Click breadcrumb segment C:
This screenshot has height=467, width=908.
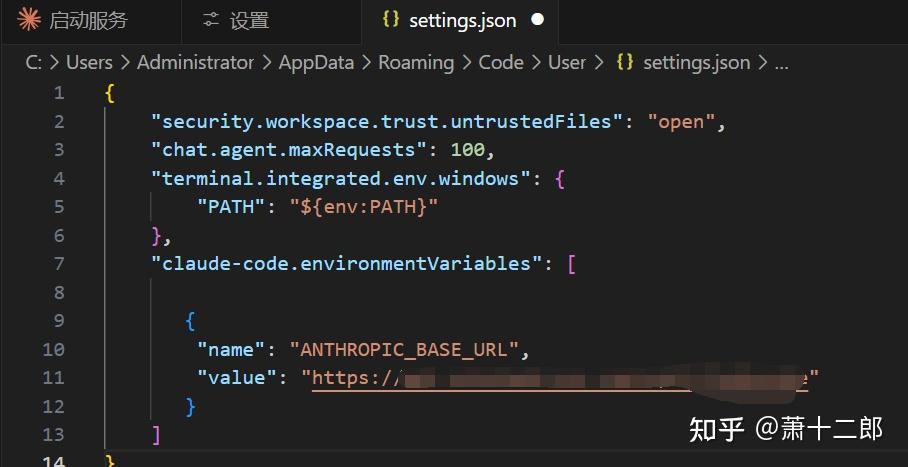tap(34, 63)
